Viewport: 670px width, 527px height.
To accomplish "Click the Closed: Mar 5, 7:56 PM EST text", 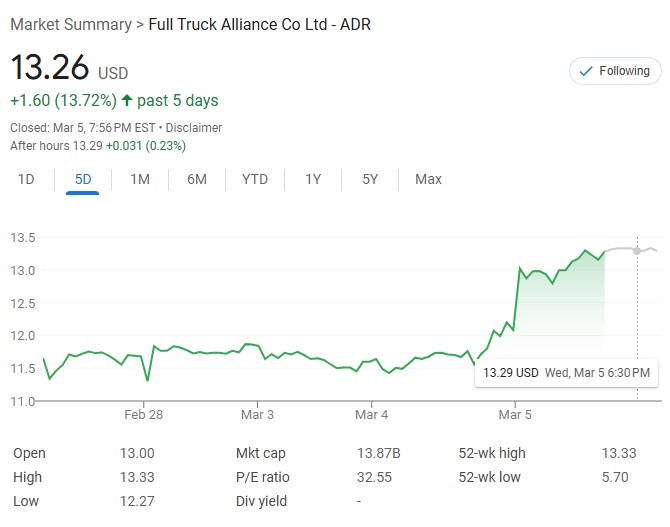I will point(82,128).
